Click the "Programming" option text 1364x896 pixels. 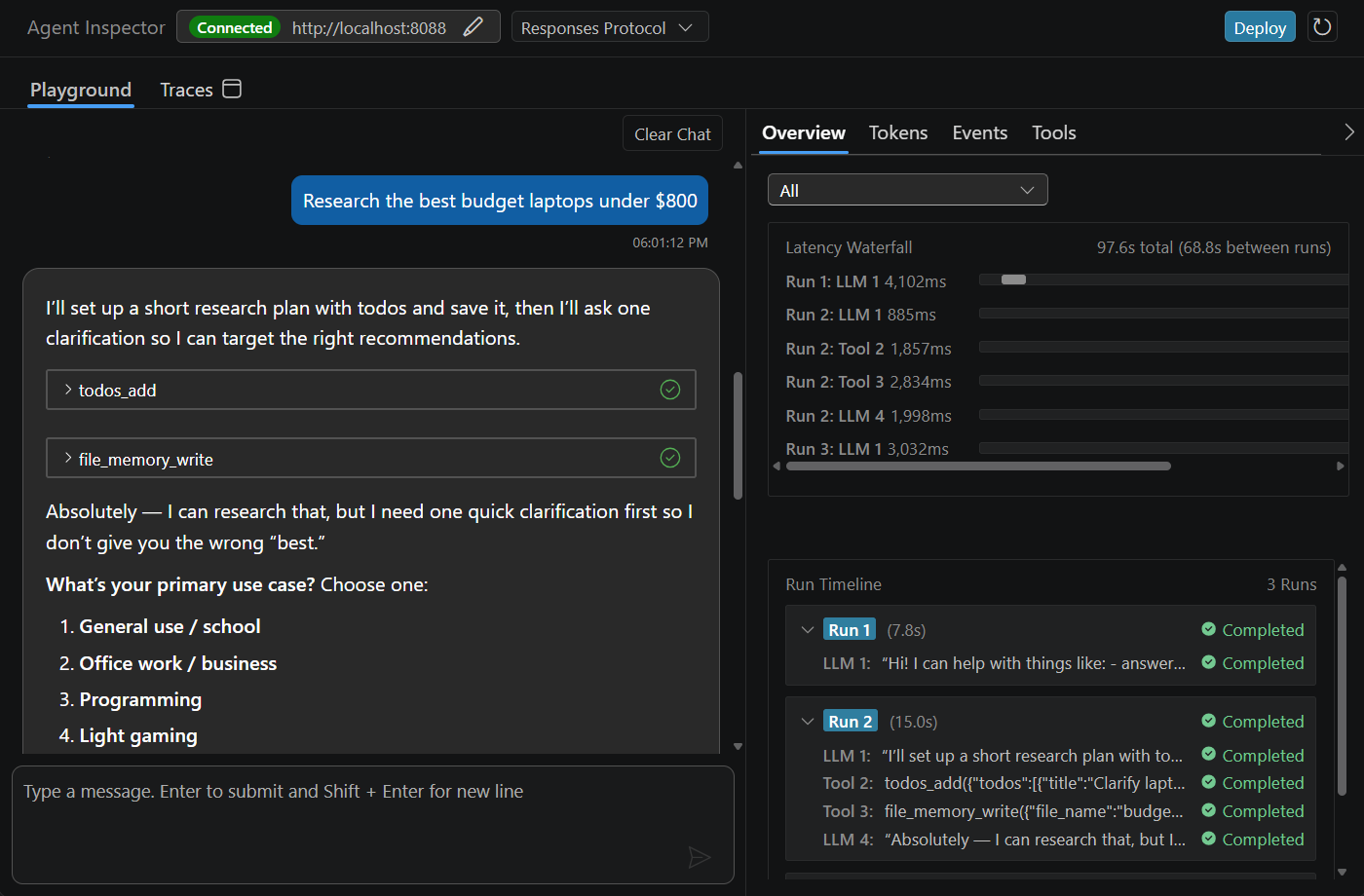140,700
